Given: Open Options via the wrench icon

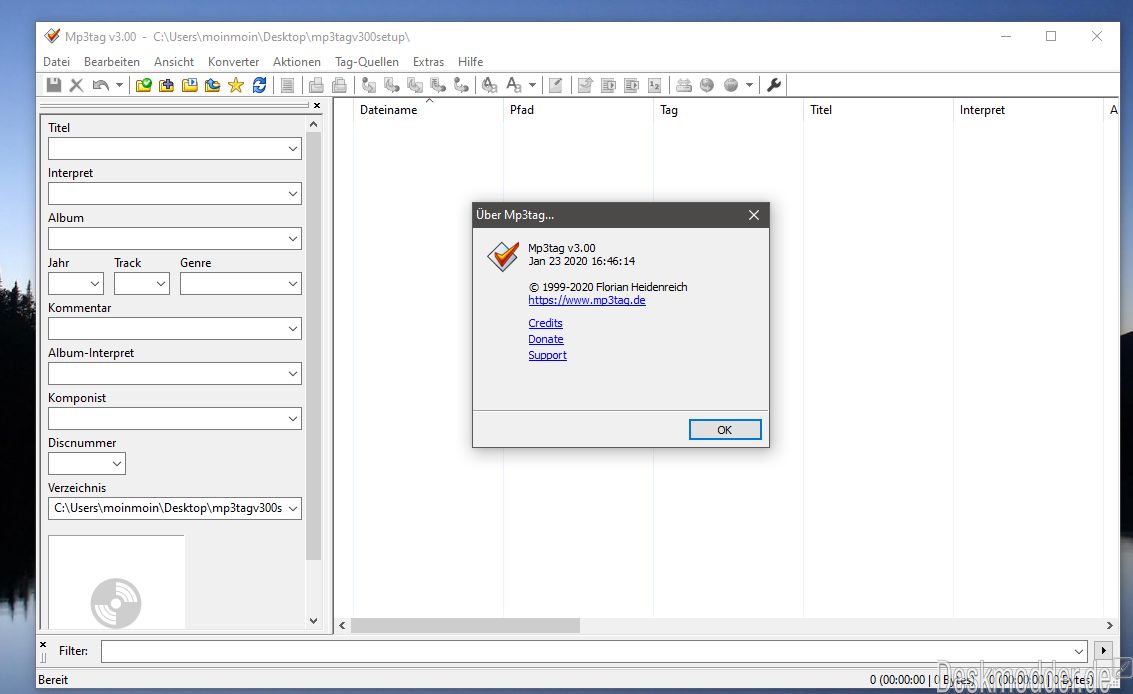Looking at the screenshot, I should pyautogui.click(x=774, y=85).
